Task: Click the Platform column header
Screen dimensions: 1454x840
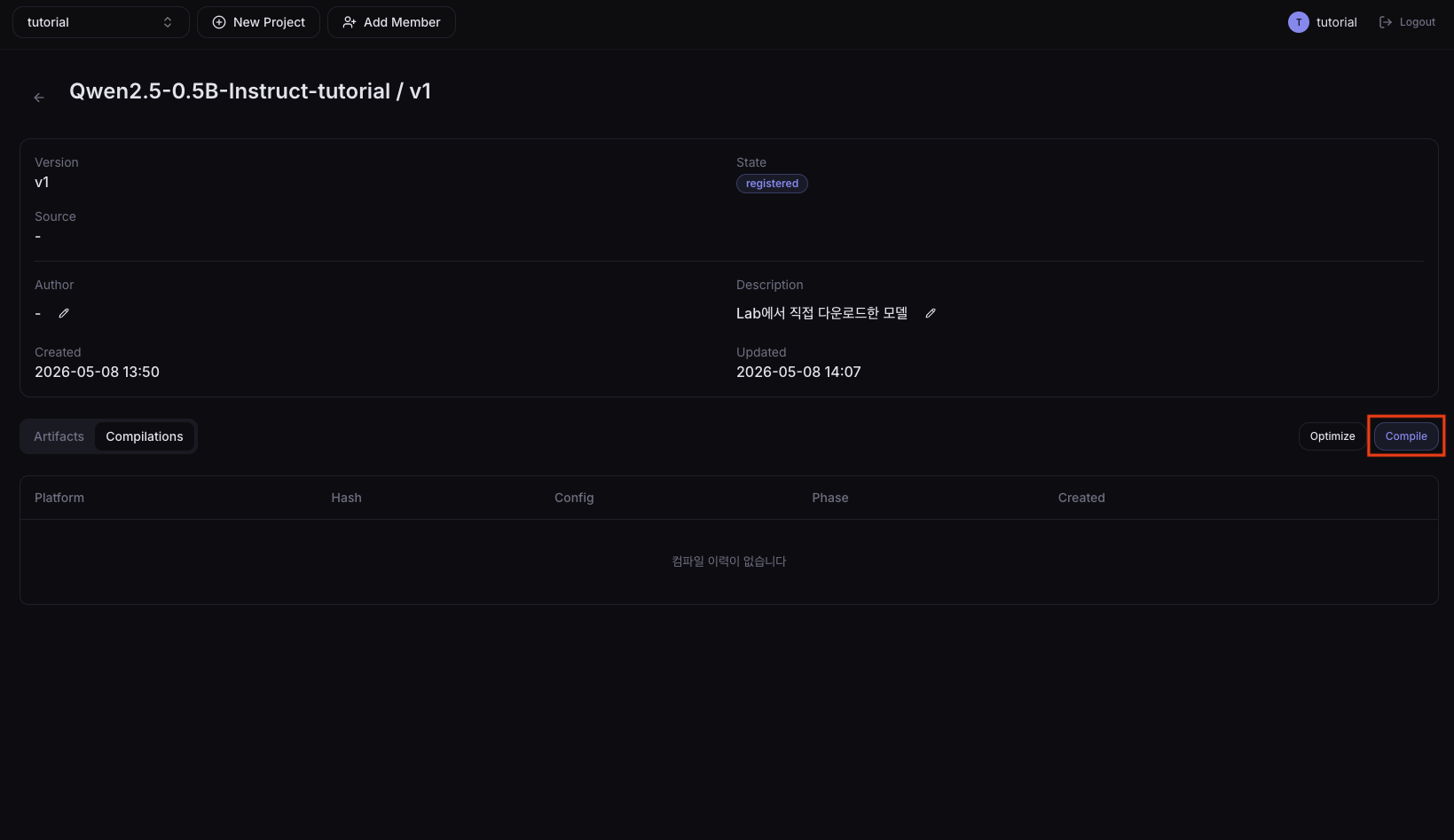Action: coord(59,498)
